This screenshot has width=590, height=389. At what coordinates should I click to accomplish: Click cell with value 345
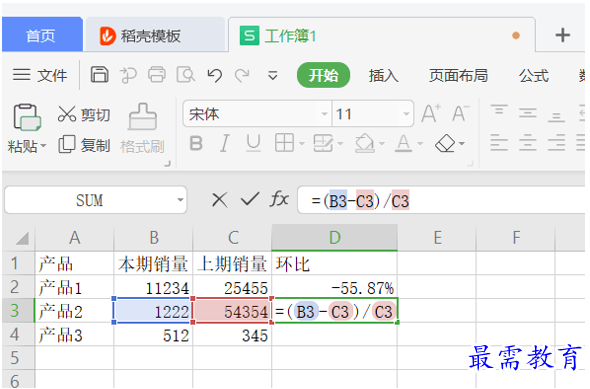[x=233, y=335]
